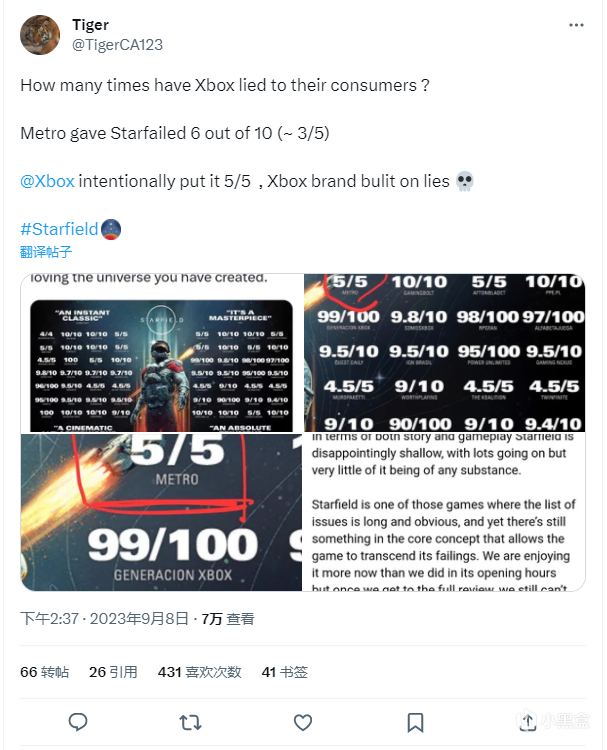Open the @Xbox mention link
Image resolution: width=607 pixels, height=750 pixels.
tap(47, 181)
